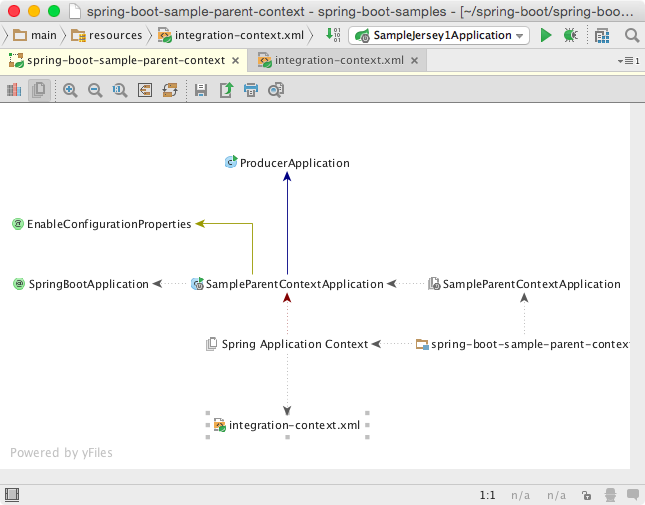Screen dimensions: 645x505
Task: Select the integration-context.xml diagram node
Action: (287, 425)
